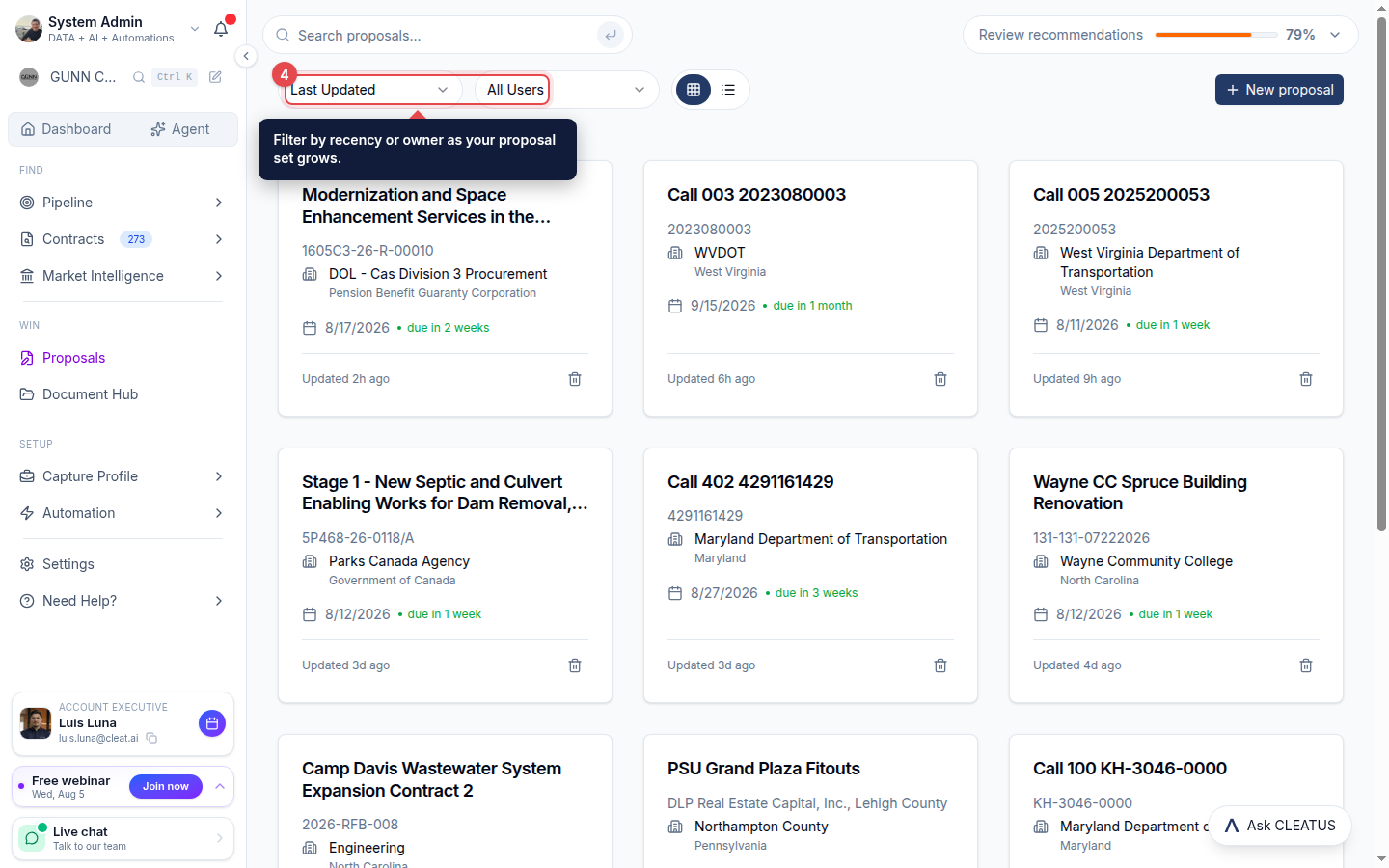
Task: Expand the System Admin account menu
Action: pyautogui.click(x=195, y=29)
